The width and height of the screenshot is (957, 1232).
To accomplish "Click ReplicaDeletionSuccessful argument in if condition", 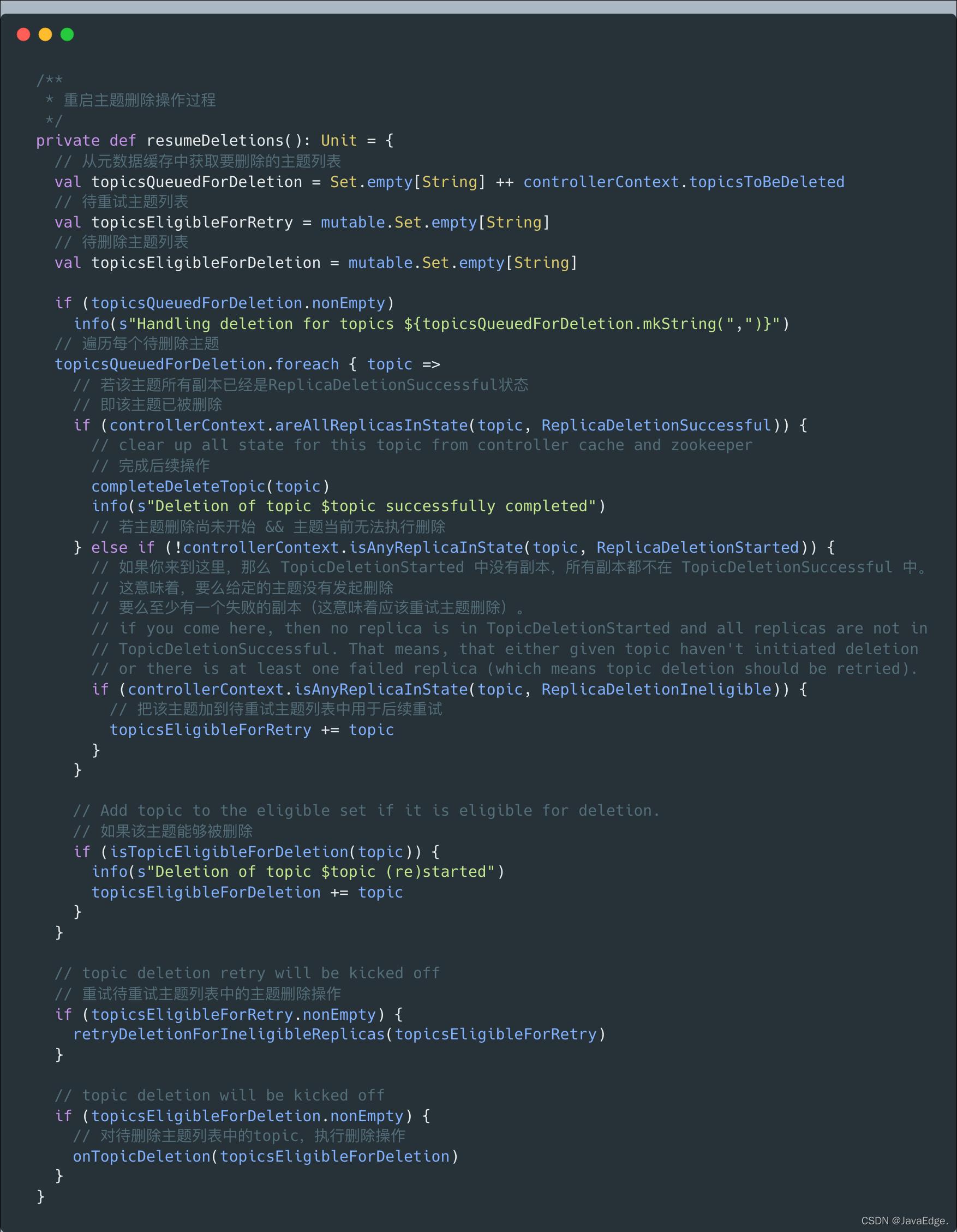I will click(656, 426).
